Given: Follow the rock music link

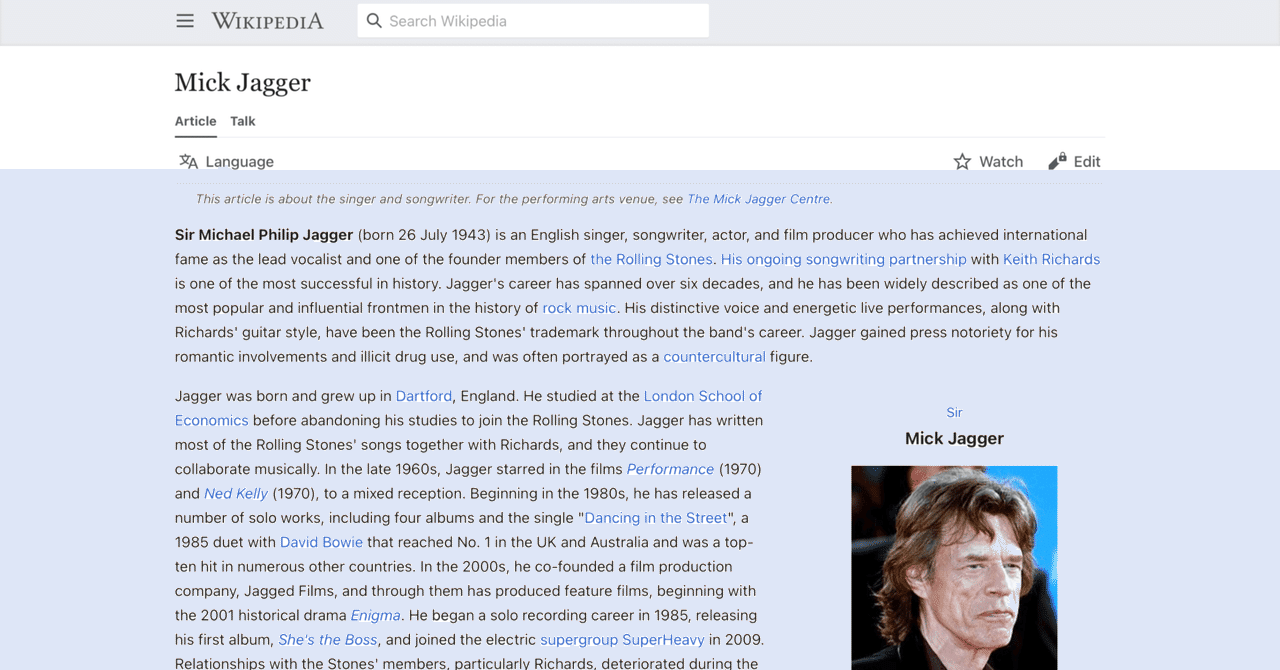Looking at the screenshot, I should pyautogui.click(x=579, y=308).
